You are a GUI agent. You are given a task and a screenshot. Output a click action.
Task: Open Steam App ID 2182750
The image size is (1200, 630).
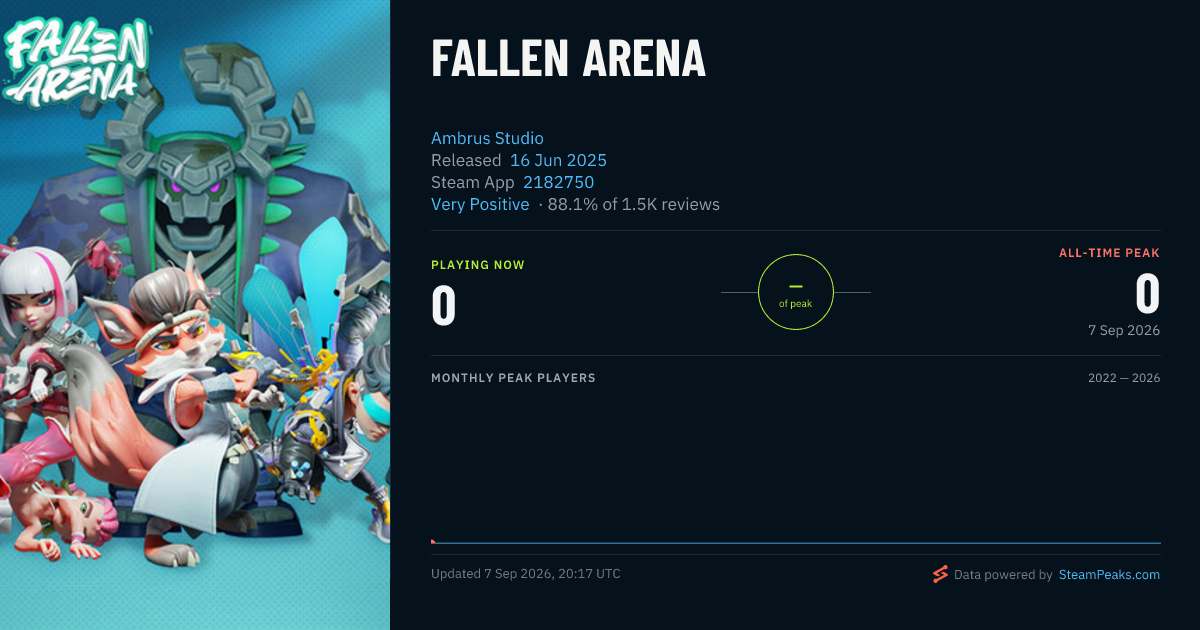(x=558, y=182)
